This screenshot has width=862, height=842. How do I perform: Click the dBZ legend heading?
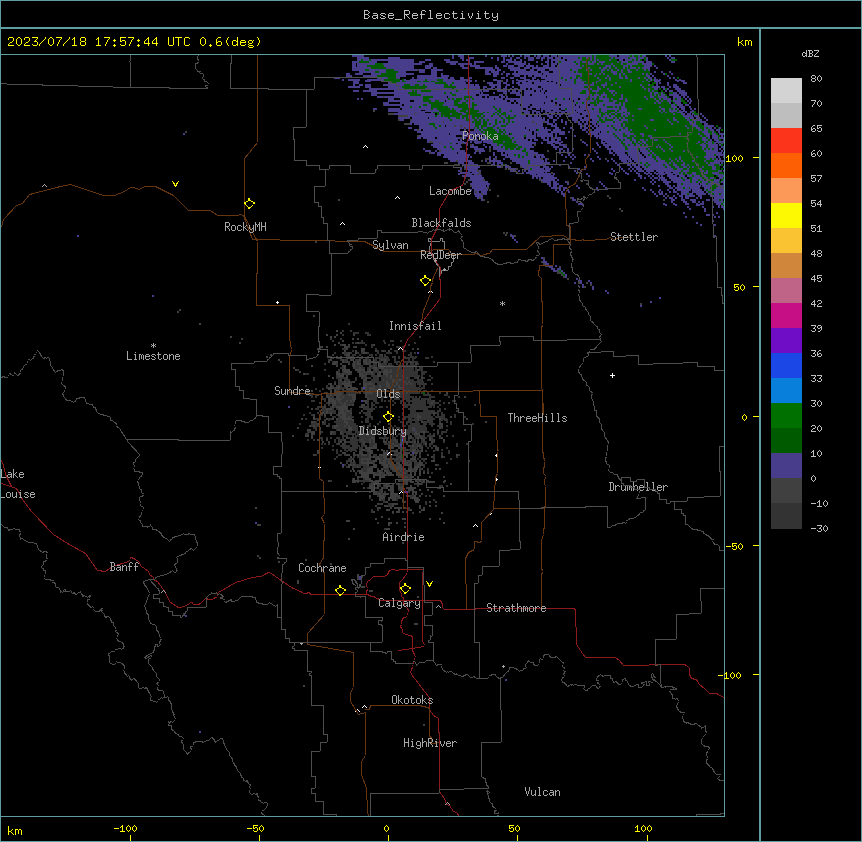point(810,53)
